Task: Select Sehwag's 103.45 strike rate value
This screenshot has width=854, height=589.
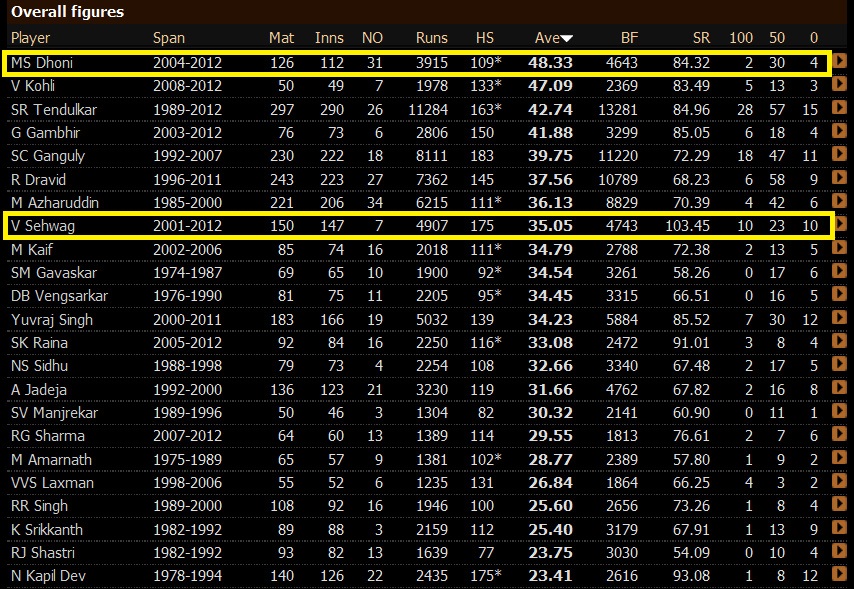Action: (687, 226)
